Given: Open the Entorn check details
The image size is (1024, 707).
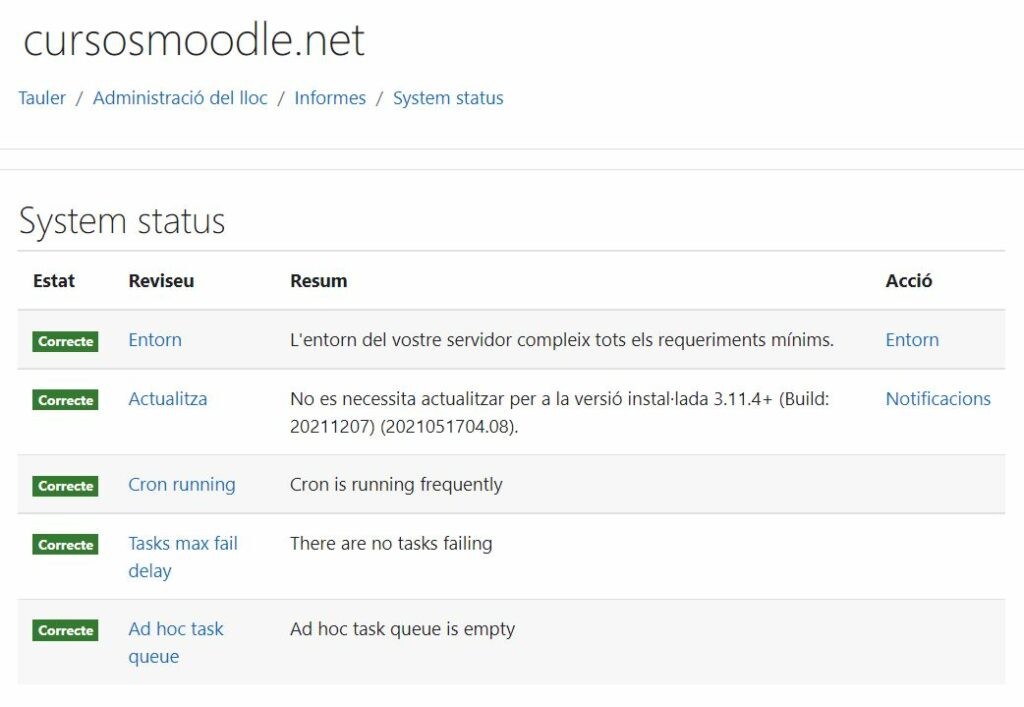Looking at the screenshot, I should click(154, 340).
